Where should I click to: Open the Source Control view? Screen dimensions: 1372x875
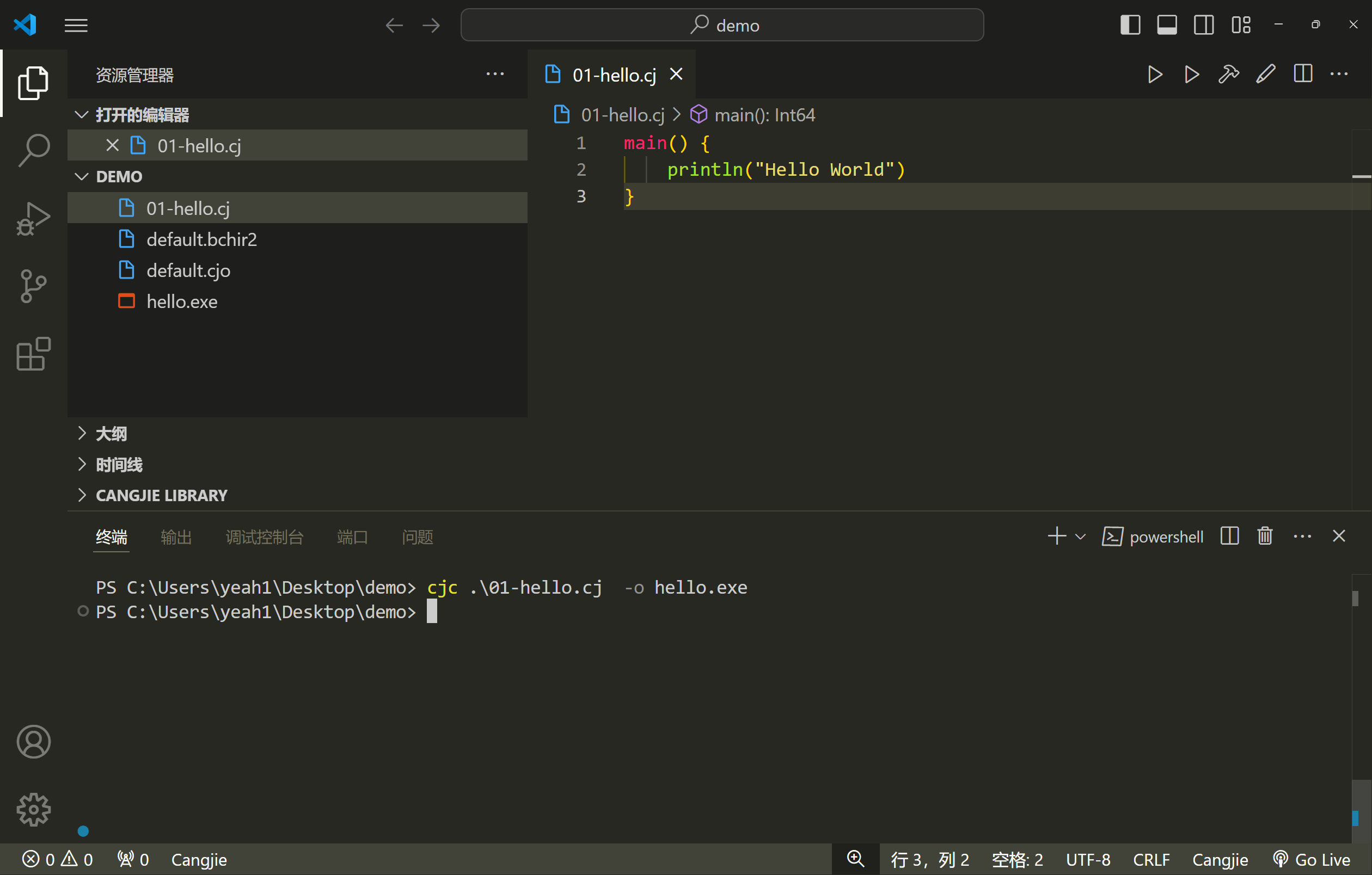(x=34, y=286)
